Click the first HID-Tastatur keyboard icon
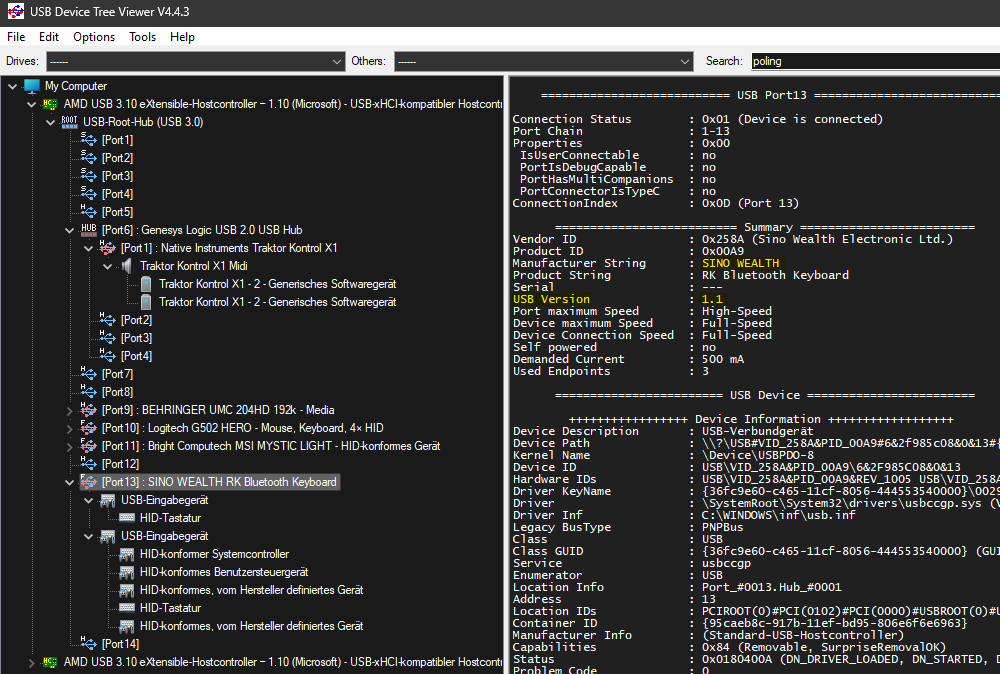This screenshot has width=1000, height=674. [127, 518]
